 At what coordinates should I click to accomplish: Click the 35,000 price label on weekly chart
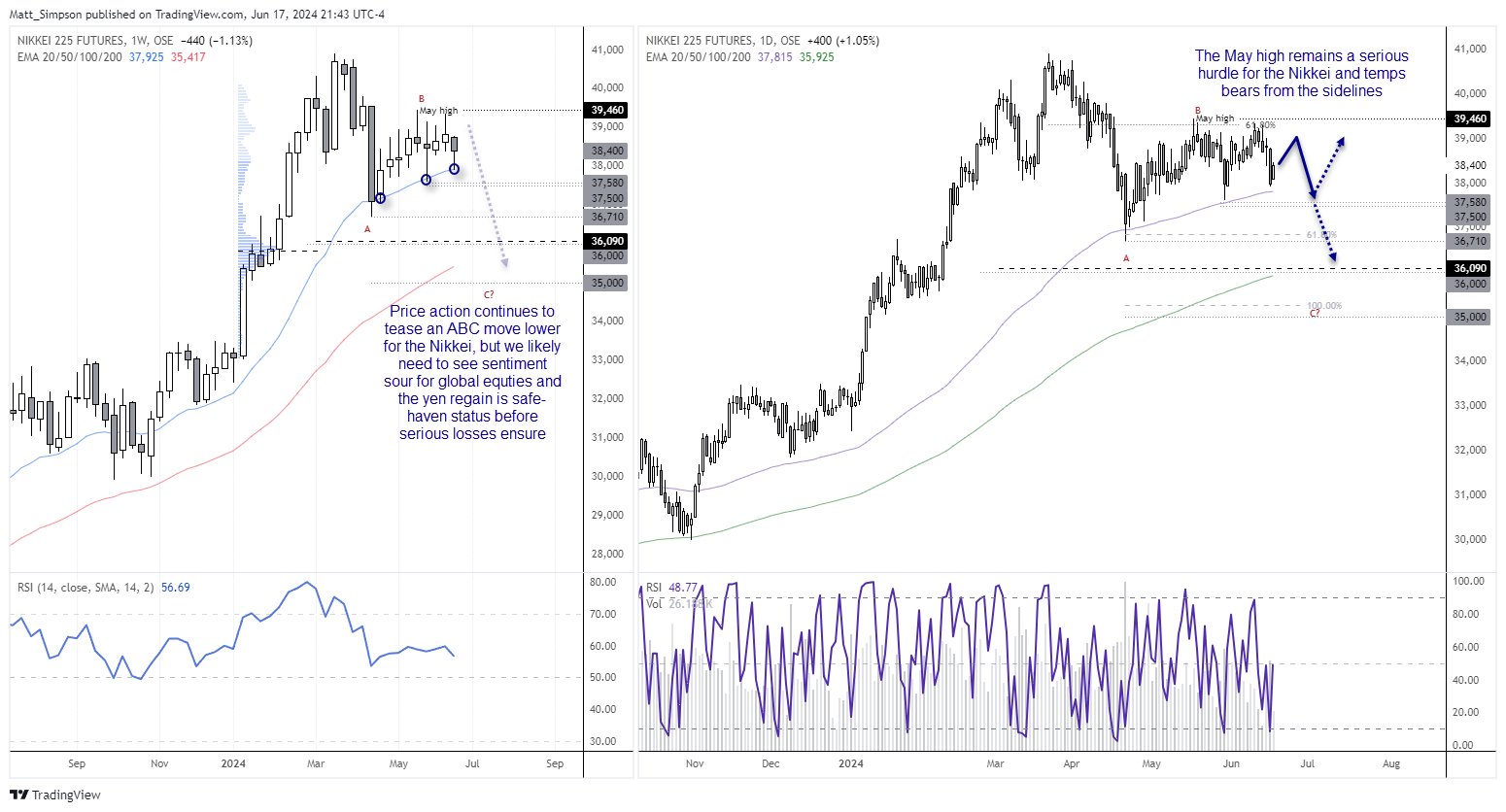point(607,283)
